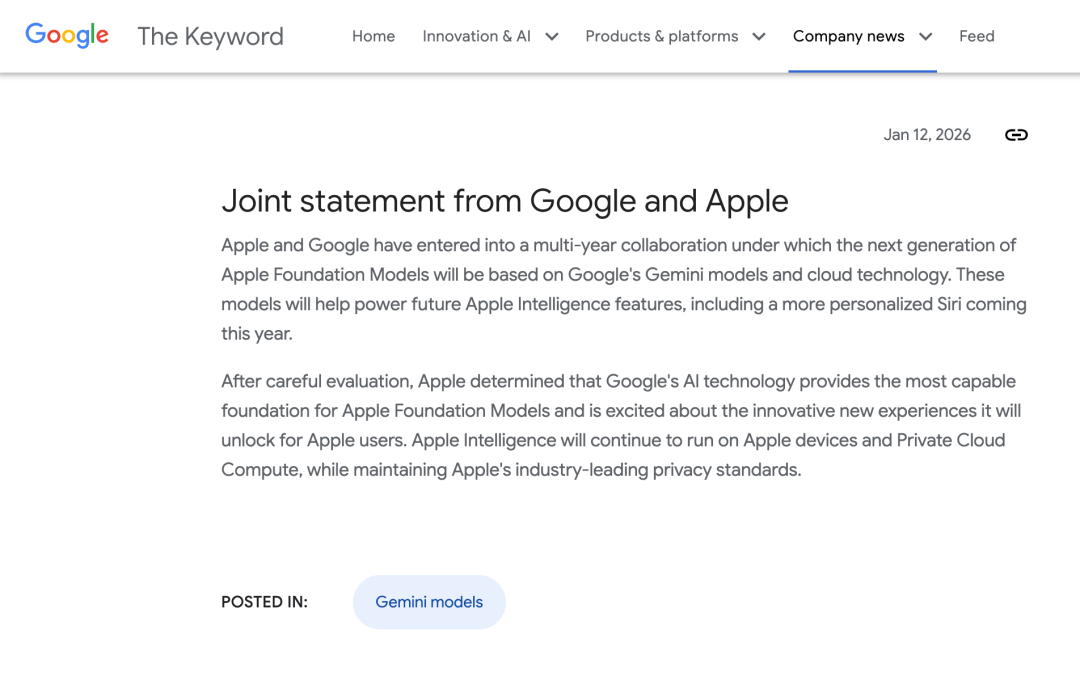Image resolution: width=1080 pixels, height=676 pixels.
Task: Click the Jan 12, 2026 publication date
Action: tap(927, 134)
